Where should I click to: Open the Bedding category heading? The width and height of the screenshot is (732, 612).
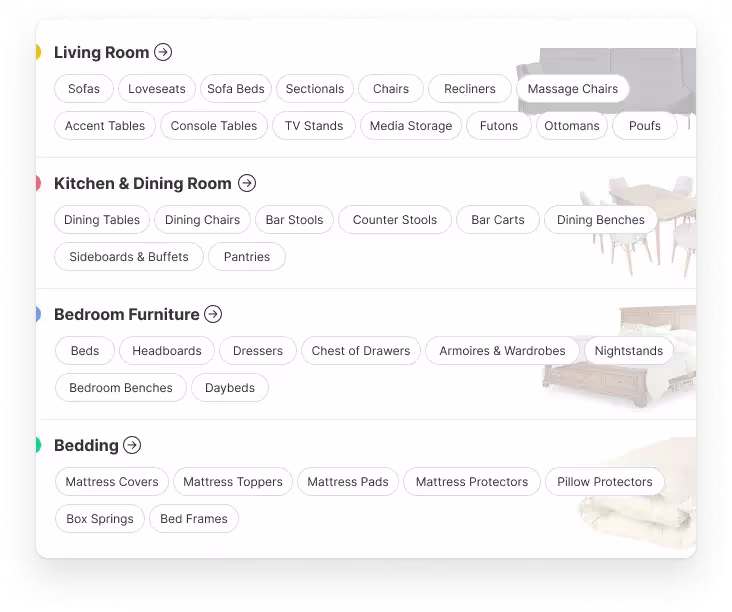click(86, 445)
